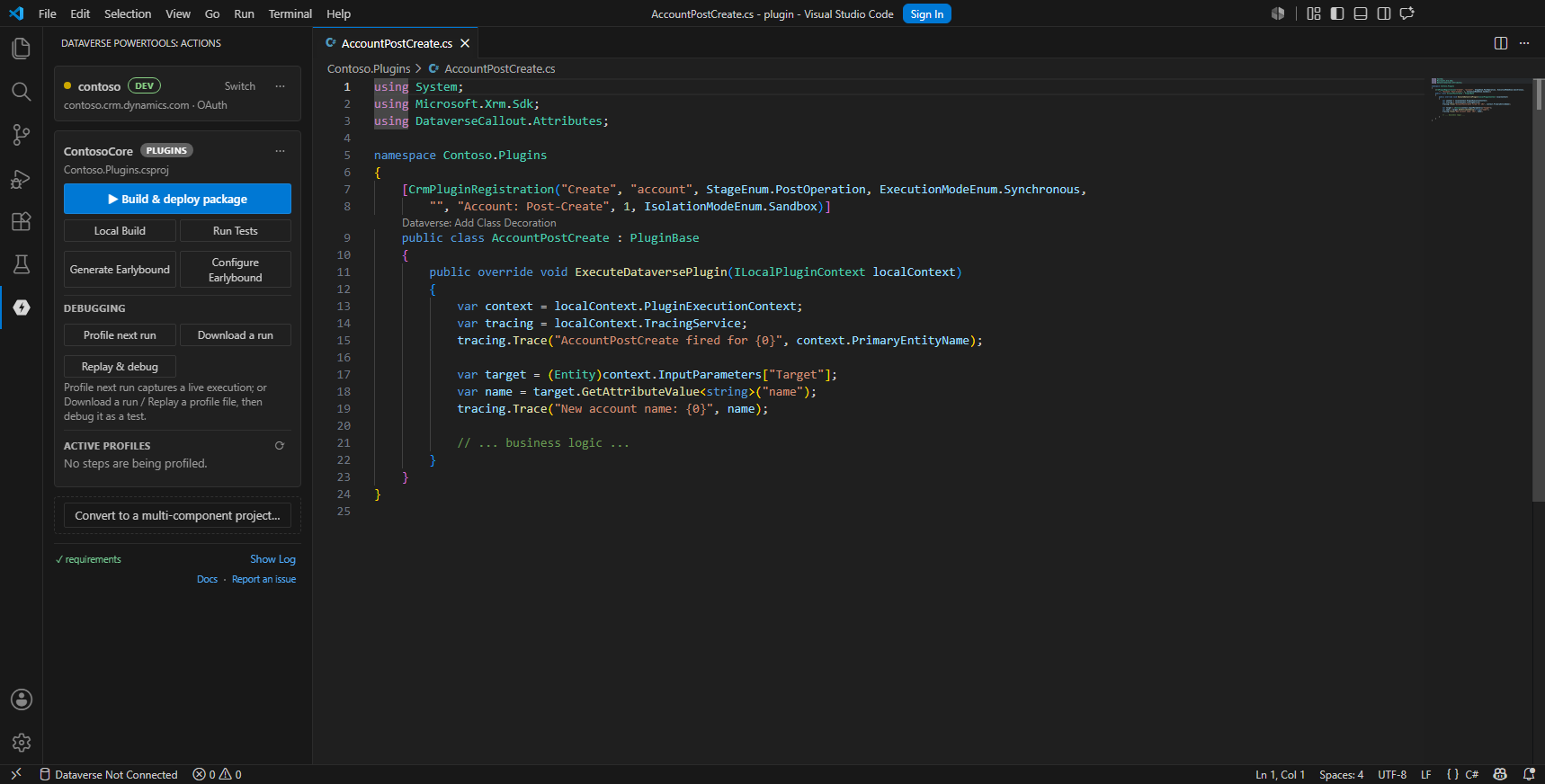Open the Show Log link

(272, 559)
